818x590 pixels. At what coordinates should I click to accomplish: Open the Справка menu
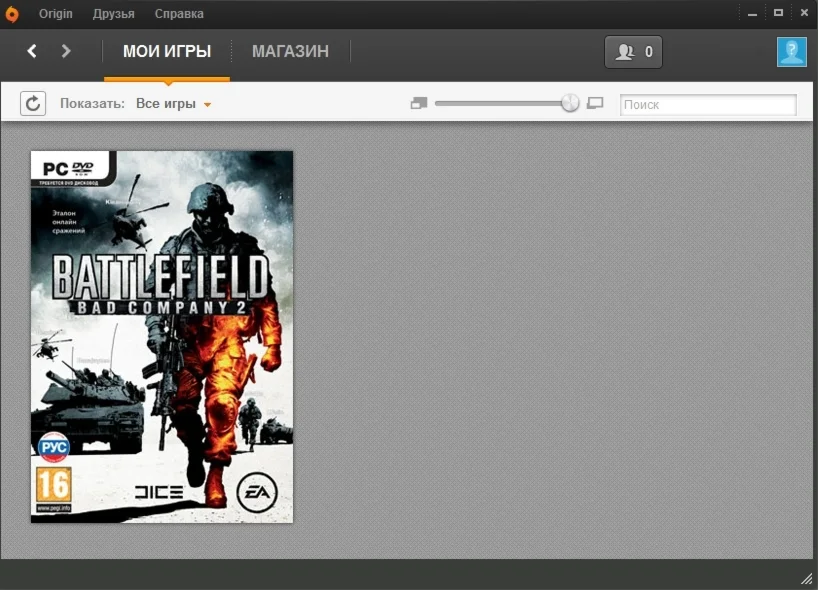point(178,13)
